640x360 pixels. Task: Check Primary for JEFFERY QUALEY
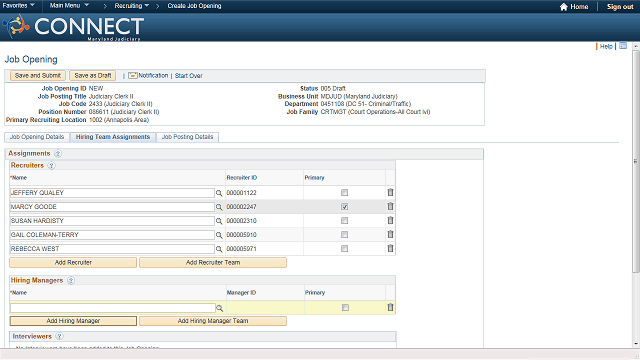pos(344,193)
